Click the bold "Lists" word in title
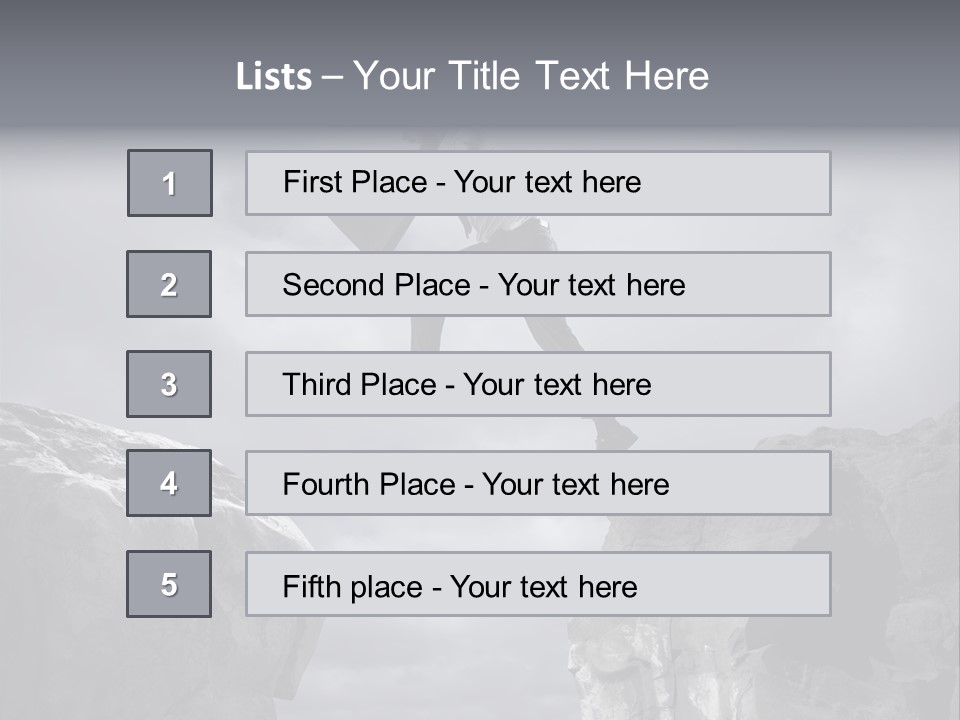The width and height of the screenshot is (960, 720). [273, 77]
